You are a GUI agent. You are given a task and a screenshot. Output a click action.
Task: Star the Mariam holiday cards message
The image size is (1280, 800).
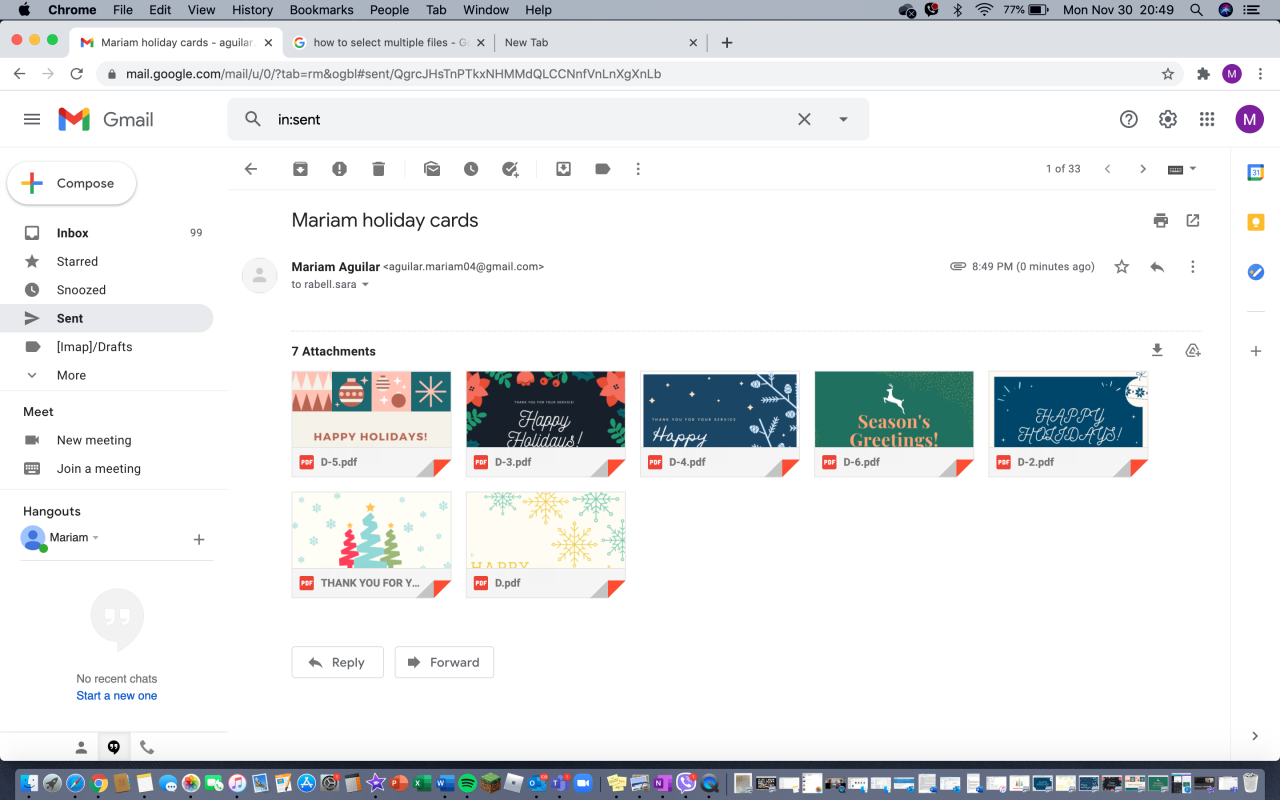pos(1122,267)
